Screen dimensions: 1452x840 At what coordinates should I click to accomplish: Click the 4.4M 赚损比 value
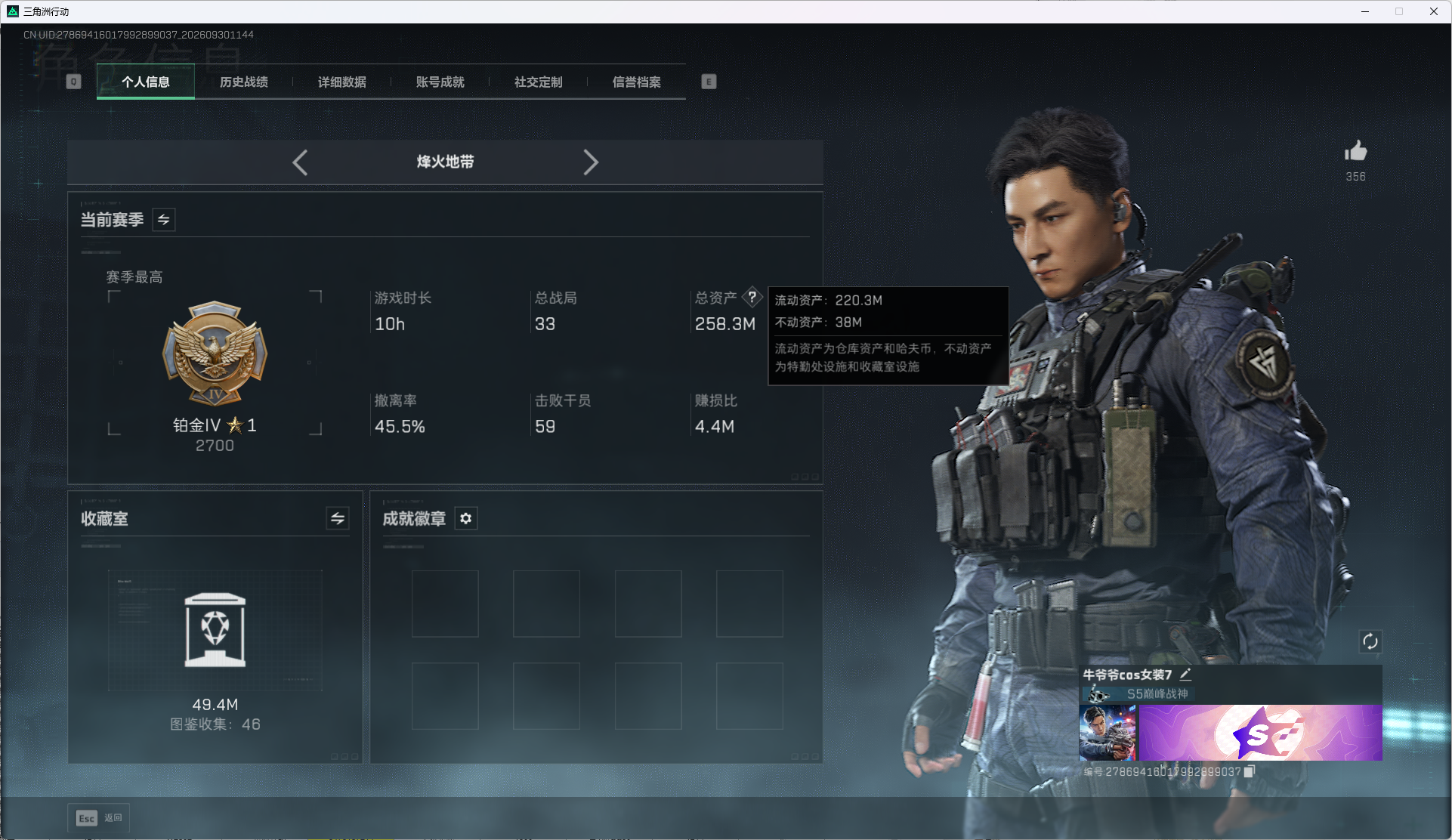(x=715, y=427)
